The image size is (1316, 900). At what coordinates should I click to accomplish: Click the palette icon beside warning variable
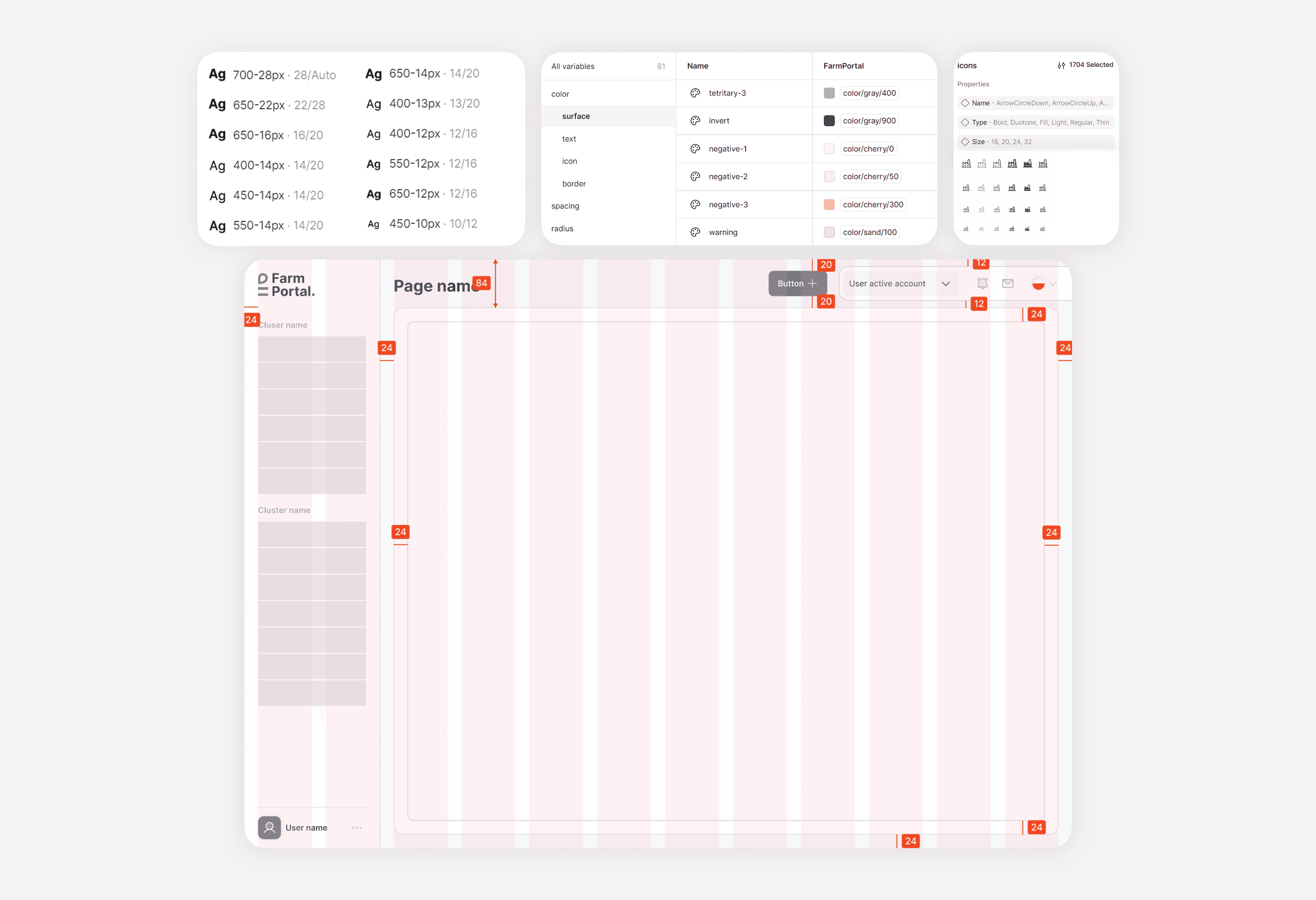click(695, 232)
